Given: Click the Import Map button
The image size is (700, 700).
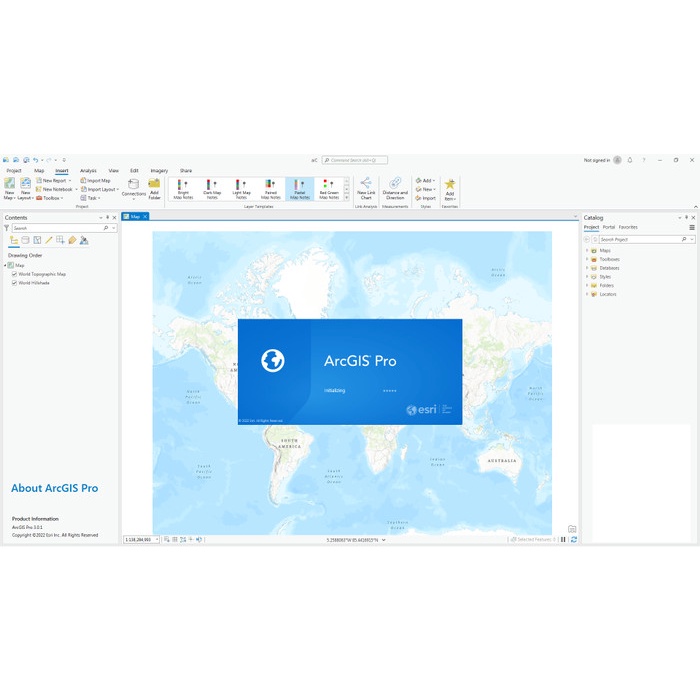Looking at the screenshot, I should [x=95, y=180].
